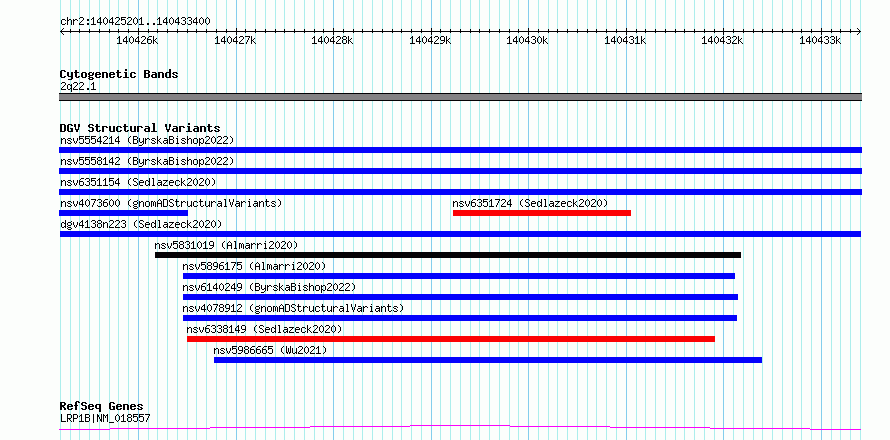Click the 140433k ruler tick label

click(821, 40)
